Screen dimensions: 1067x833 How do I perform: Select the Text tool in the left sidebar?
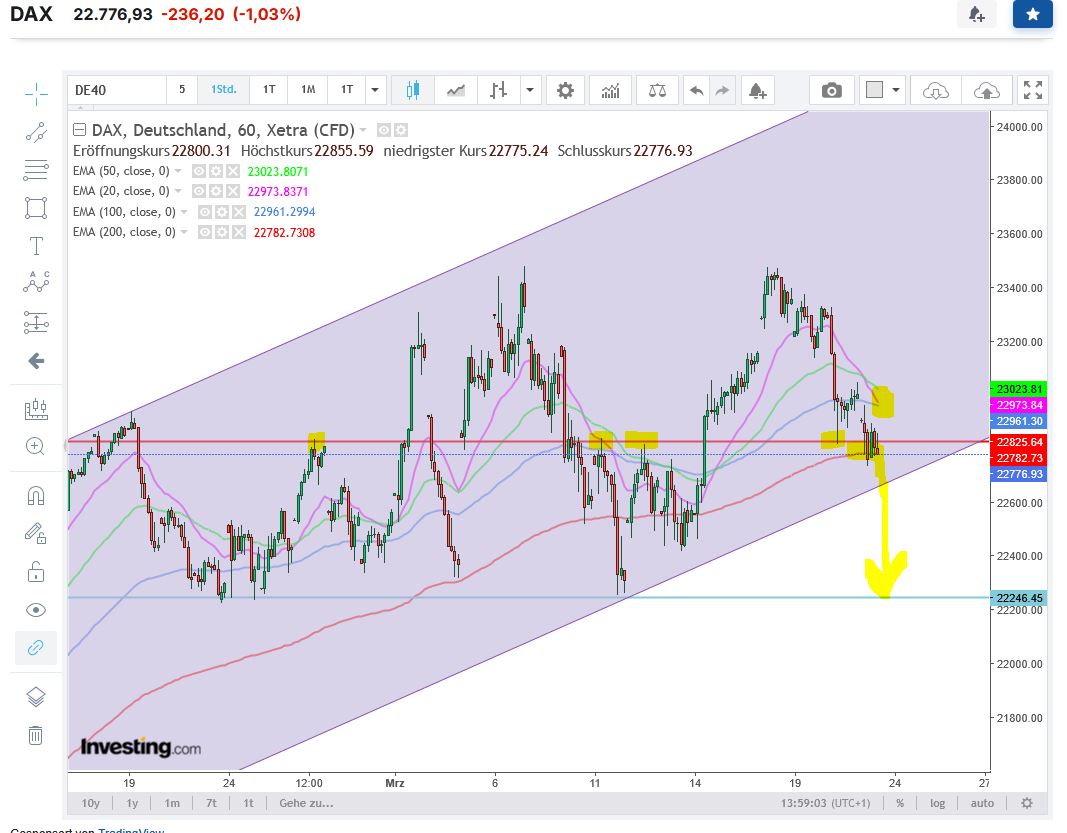pyautogui.click(x=36, y=245)
